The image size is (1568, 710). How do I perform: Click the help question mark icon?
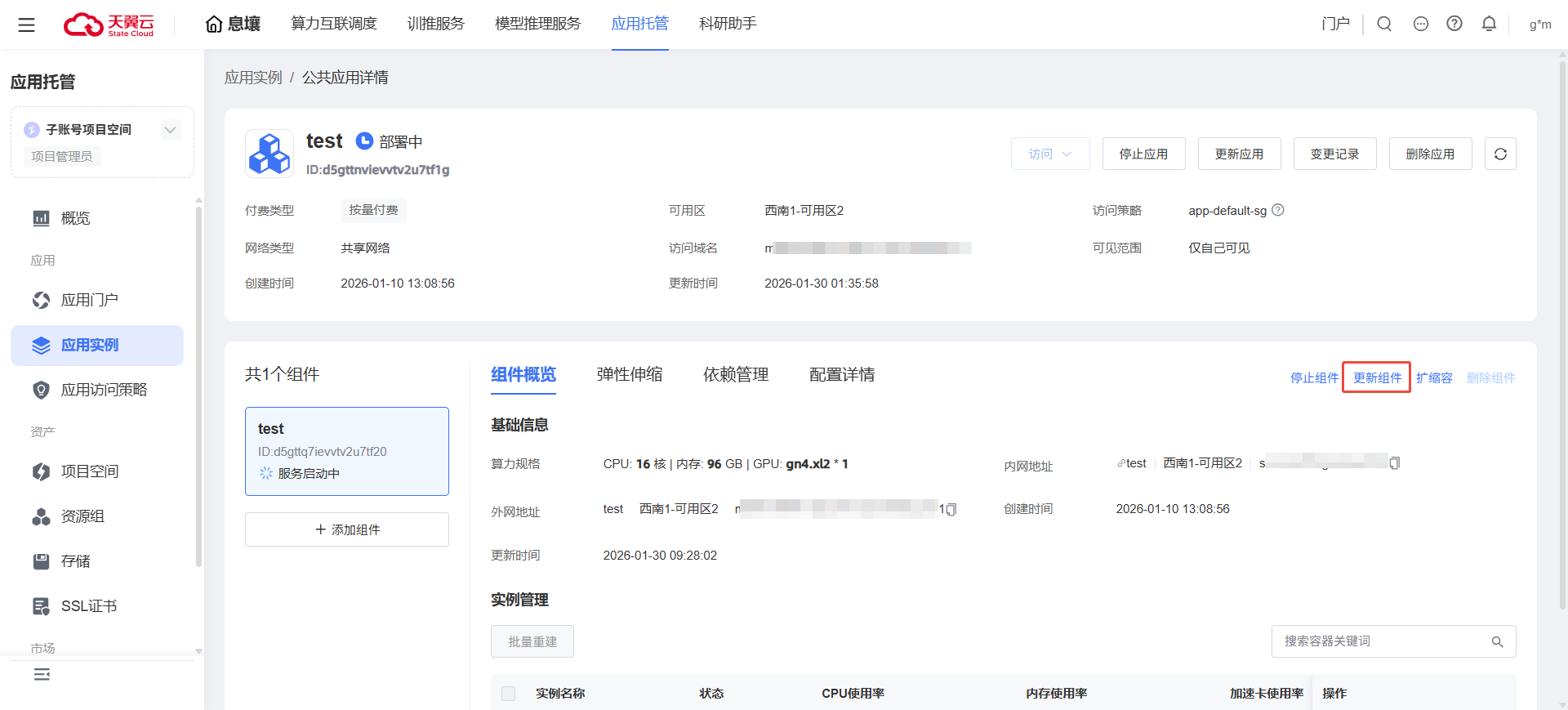[1454, 24]
